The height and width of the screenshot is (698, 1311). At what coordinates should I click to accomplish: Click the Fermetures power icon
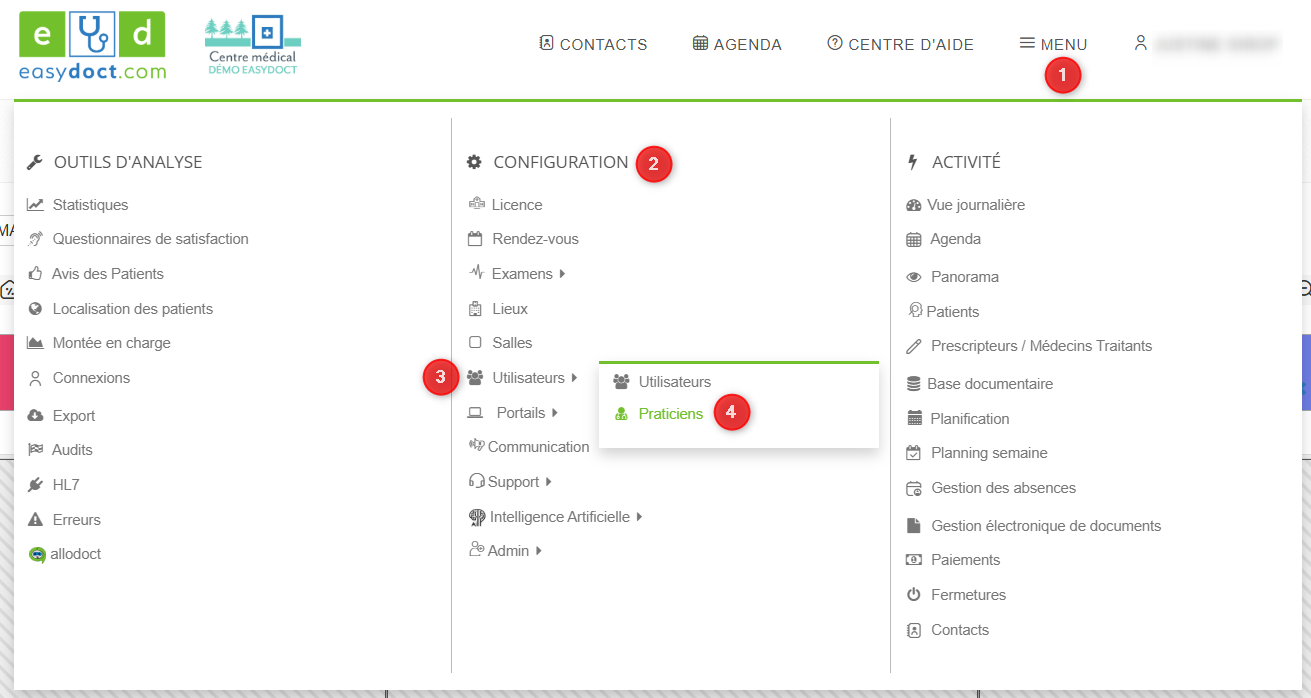coord(913,595)
